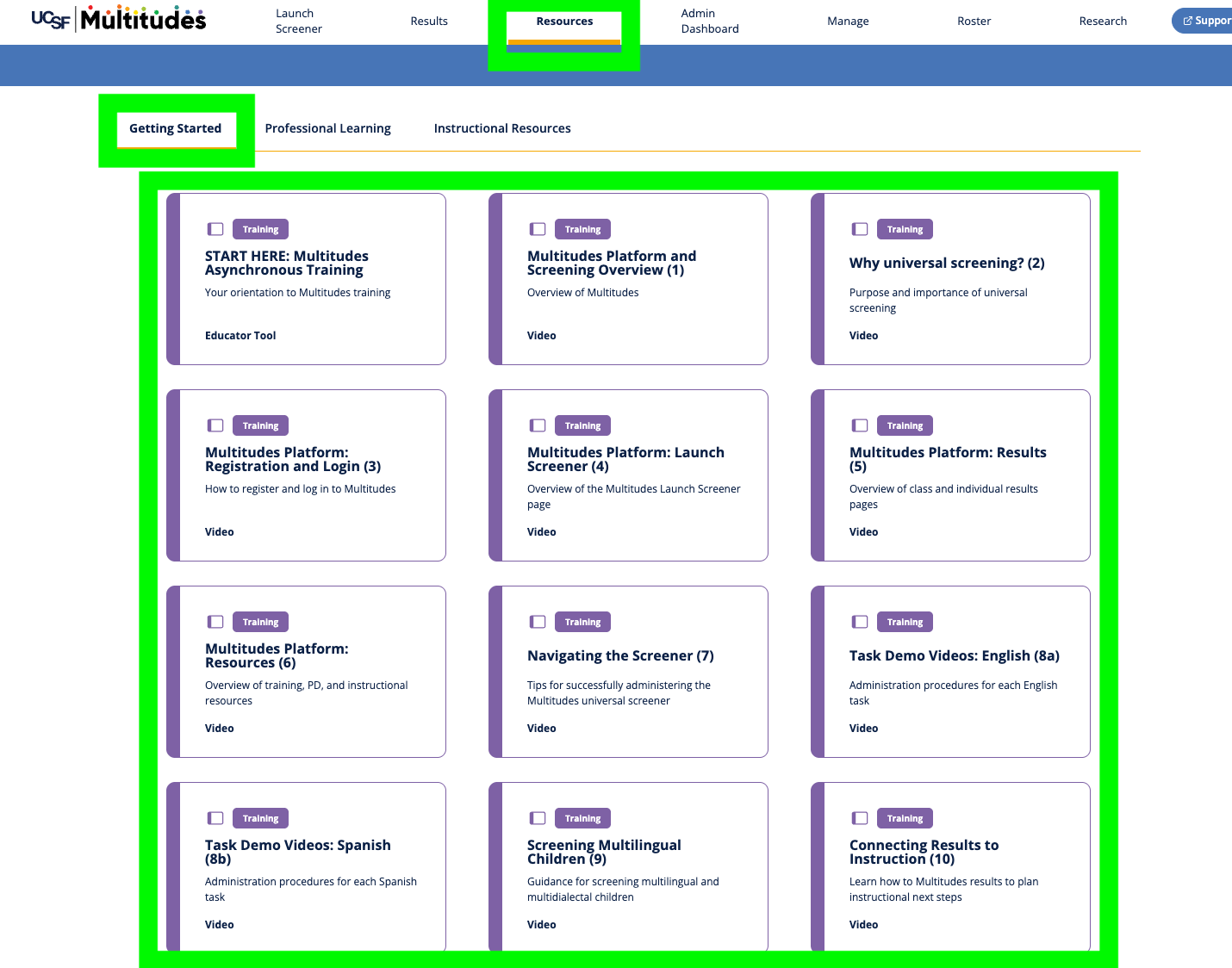Click 'Video' label on Launch Screener (4) card
The height and width of the screenshot is (968, 1232).
click(x=541, y=532)
